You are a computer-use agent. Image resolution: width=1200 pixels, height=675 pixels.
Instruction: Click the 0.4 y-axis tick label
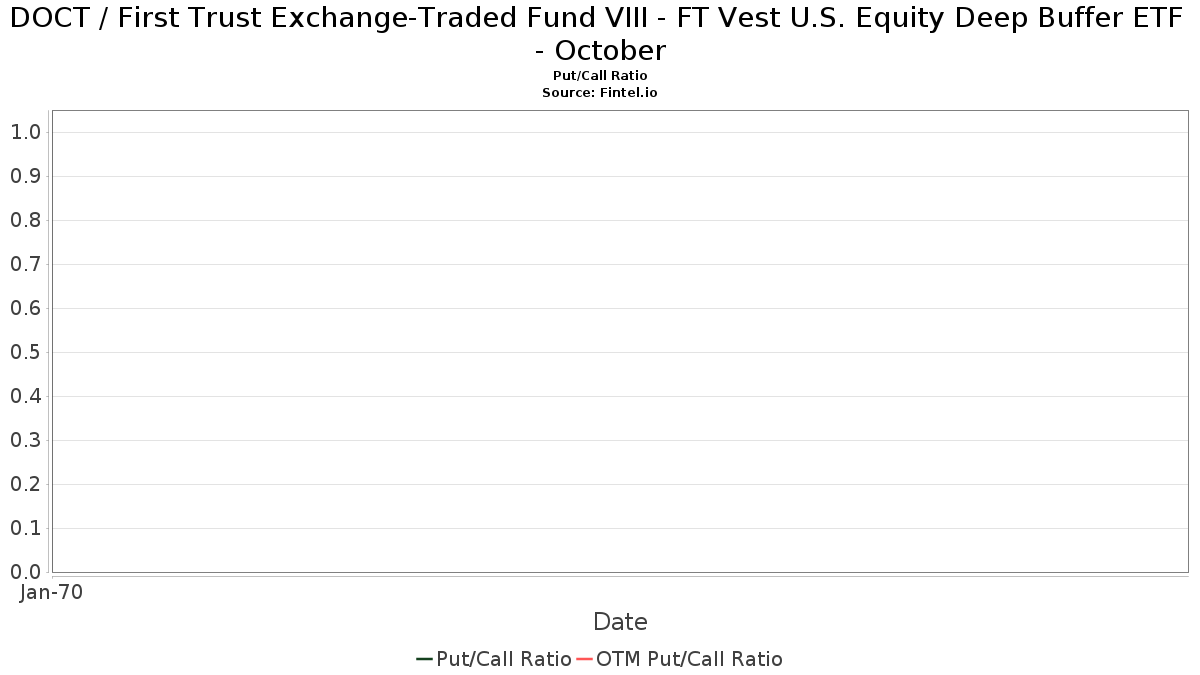click(x=25, y=396)
